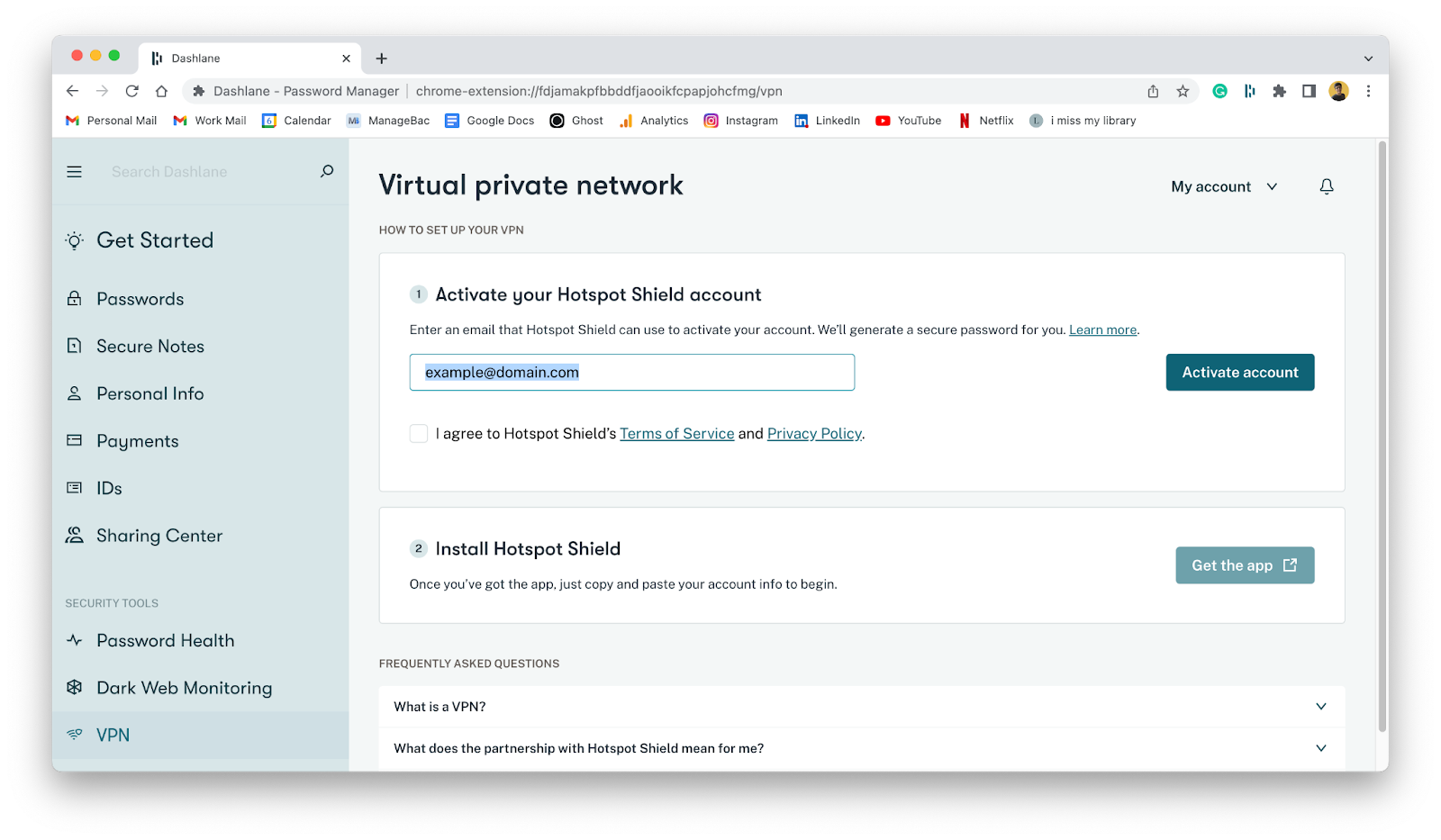
Task: Open the Payments section
Action: point(138,441)
